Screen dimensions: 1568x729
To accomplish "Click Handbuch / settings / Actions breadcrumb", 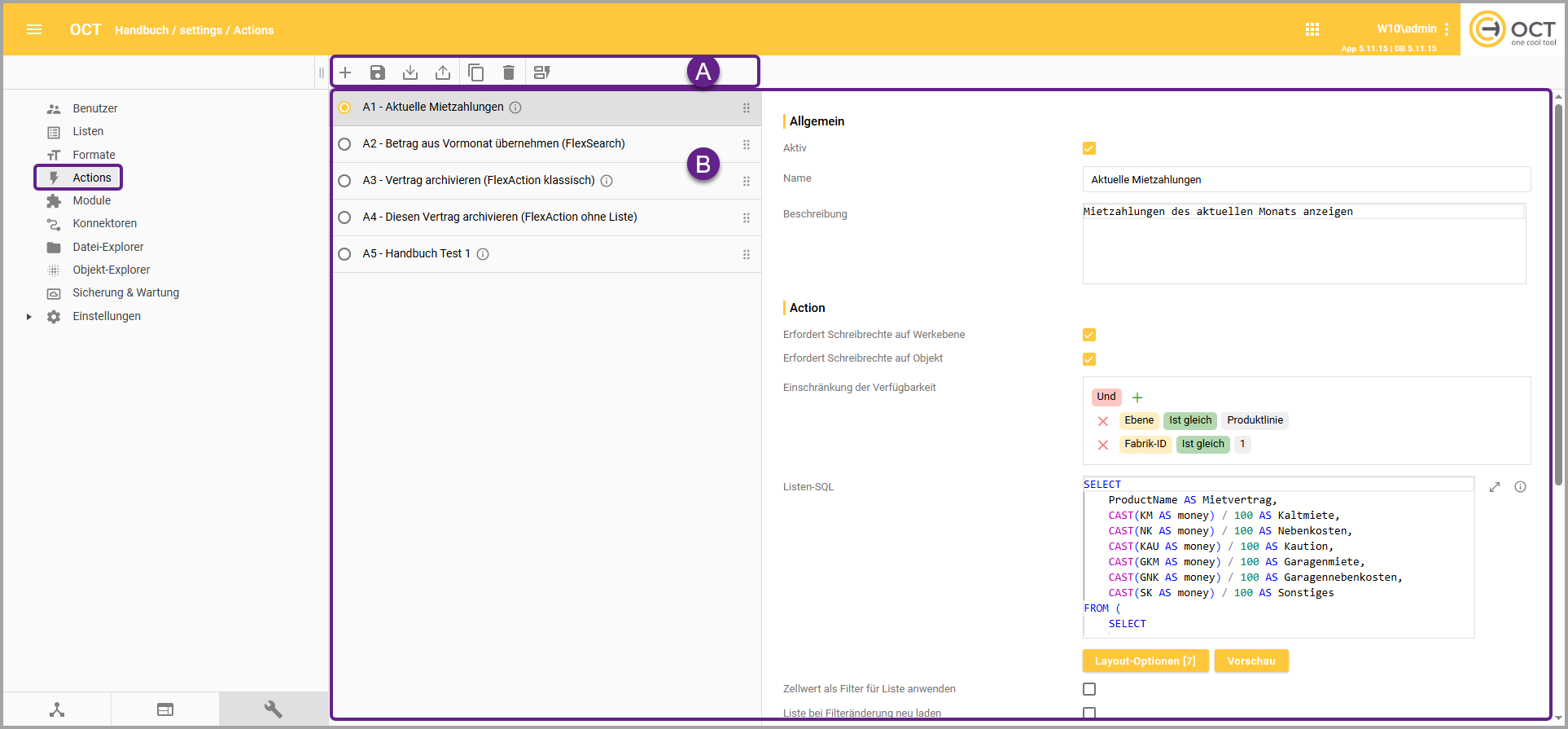I will click(x=194, y=30).
